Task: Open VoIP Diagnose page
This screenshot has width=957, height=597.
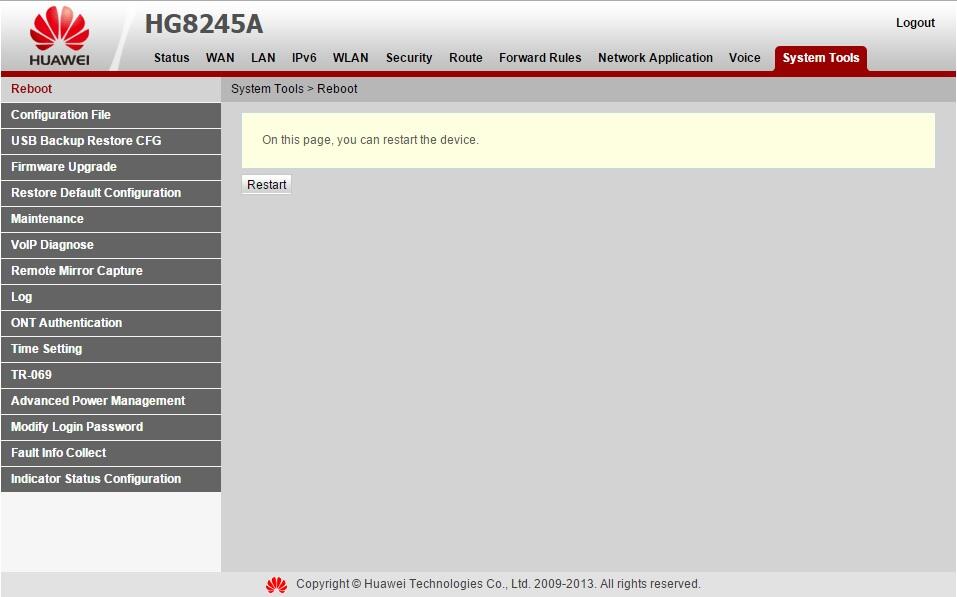Action: [x=110, y=245]
